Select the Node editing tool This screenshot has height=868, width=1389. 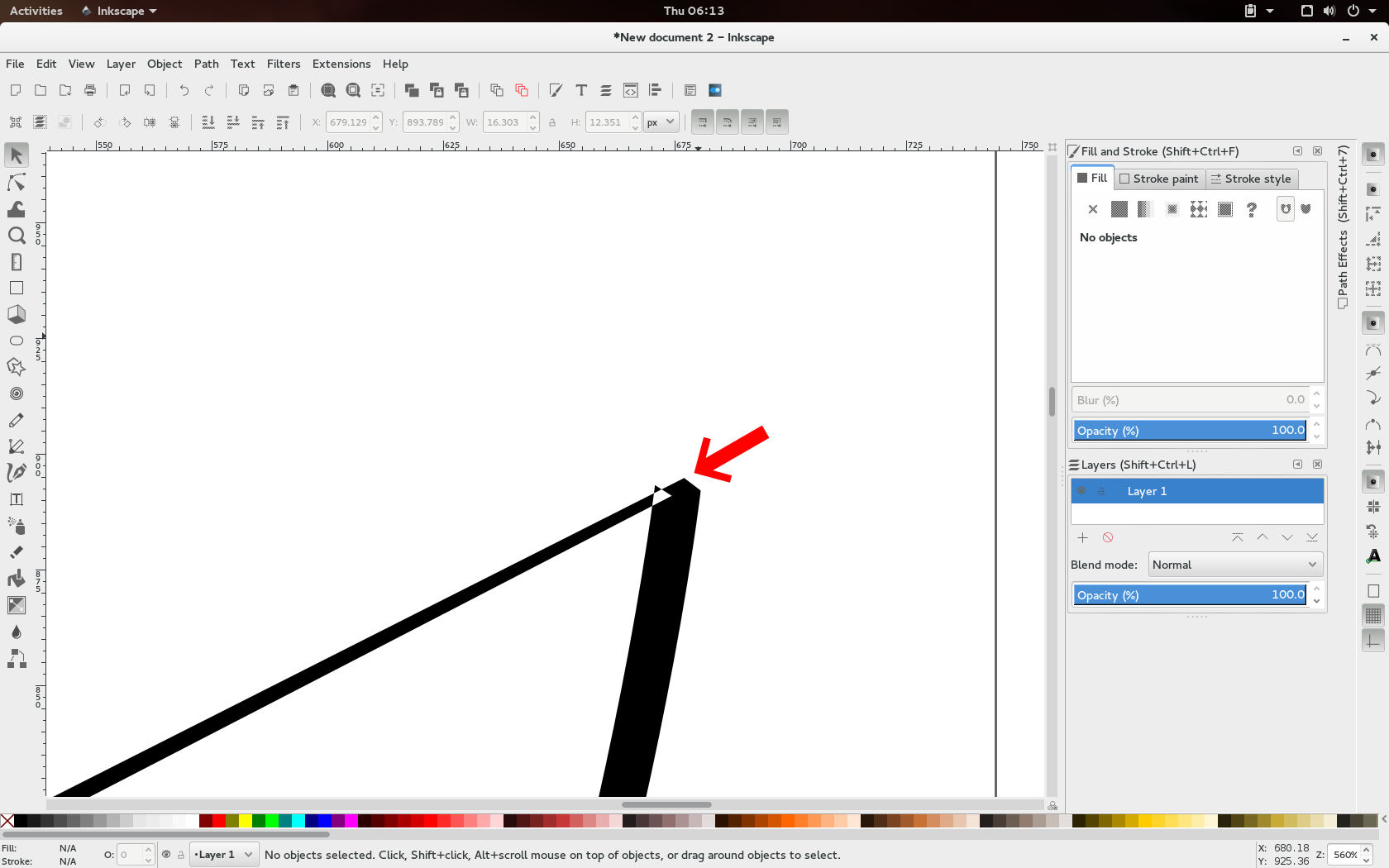[x=16, y=183]
